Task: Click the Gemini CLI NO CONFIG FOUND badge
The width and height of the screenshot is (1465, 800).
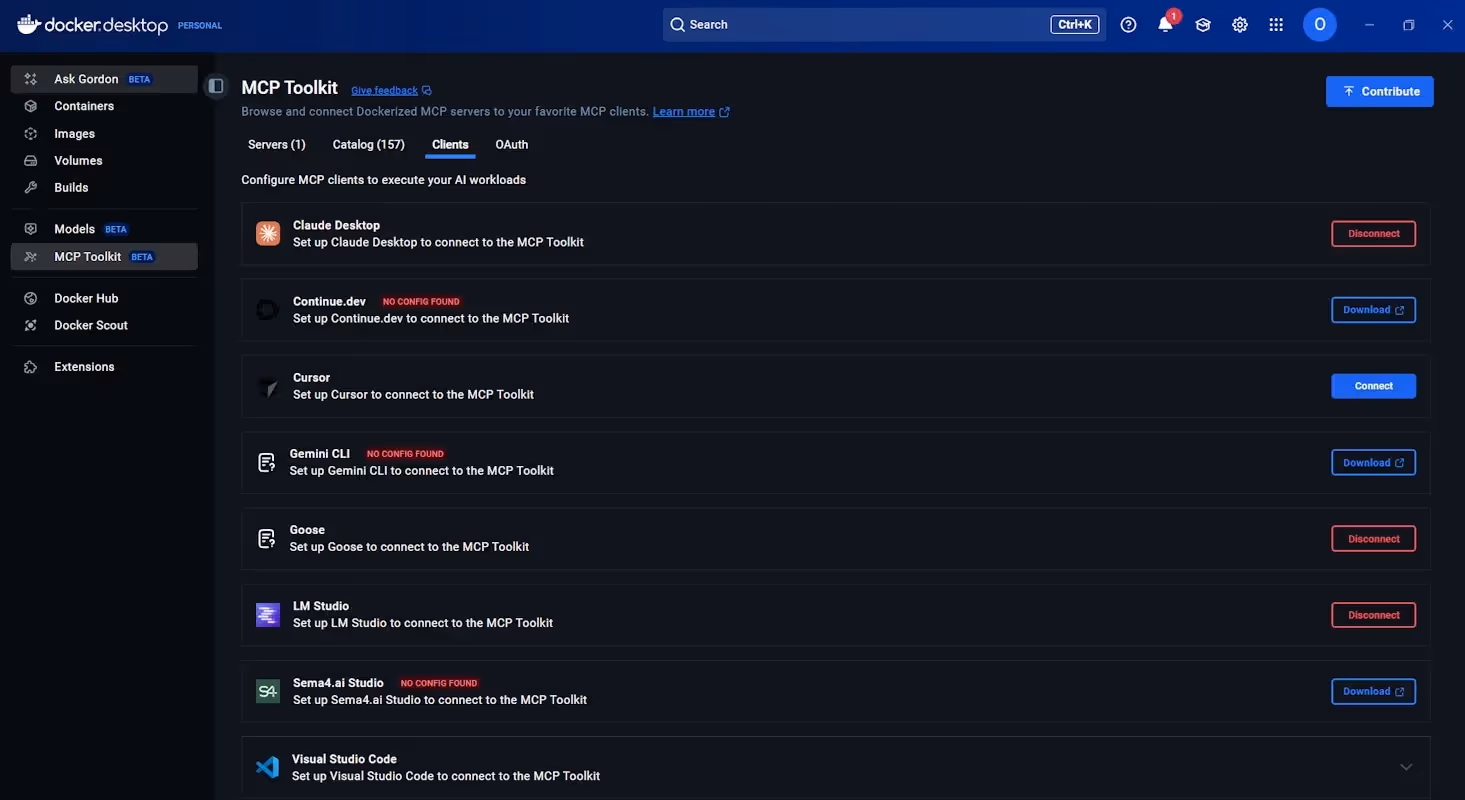Action: coord(405,454)
